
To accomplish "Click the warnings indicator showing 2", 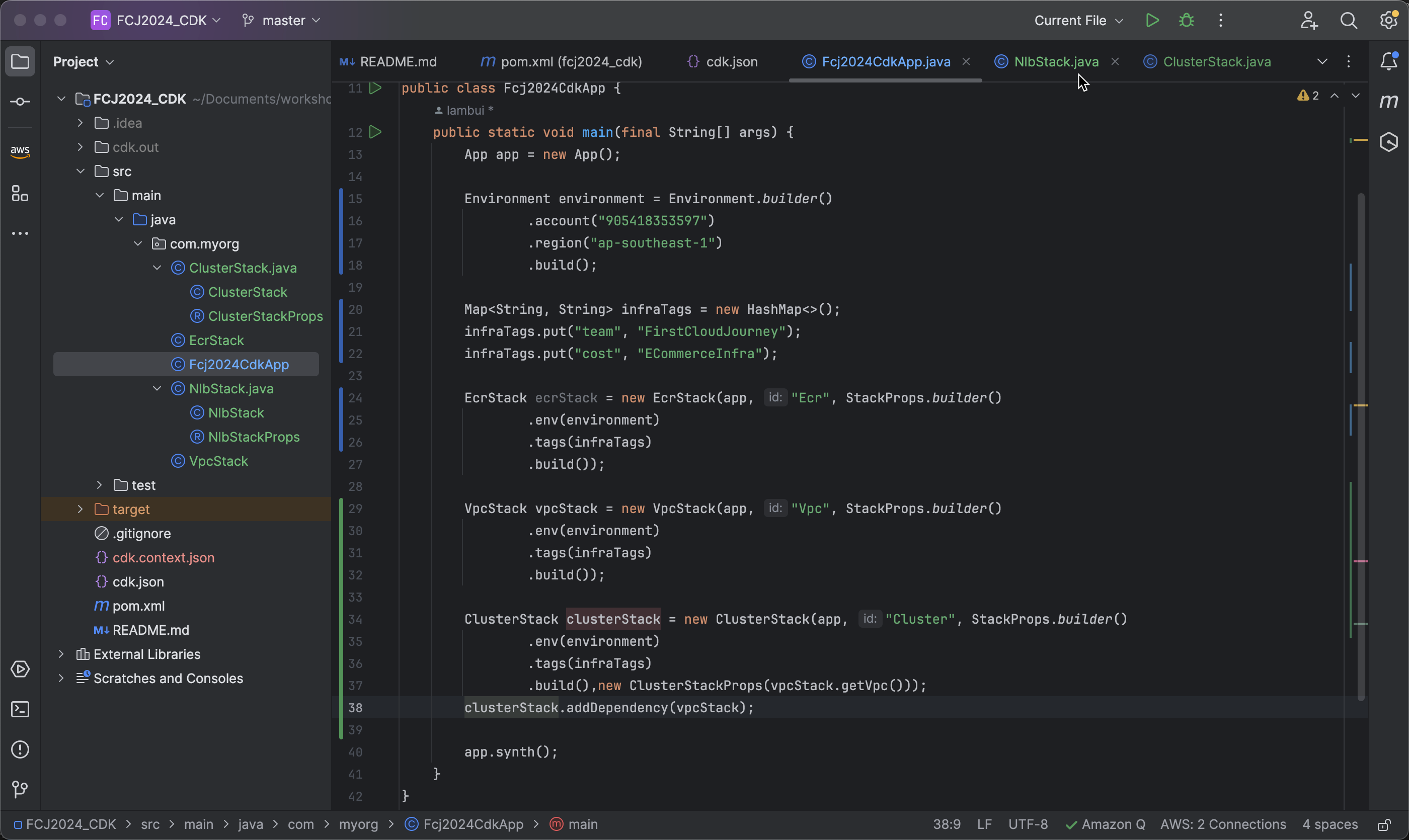I will 1308,96.
